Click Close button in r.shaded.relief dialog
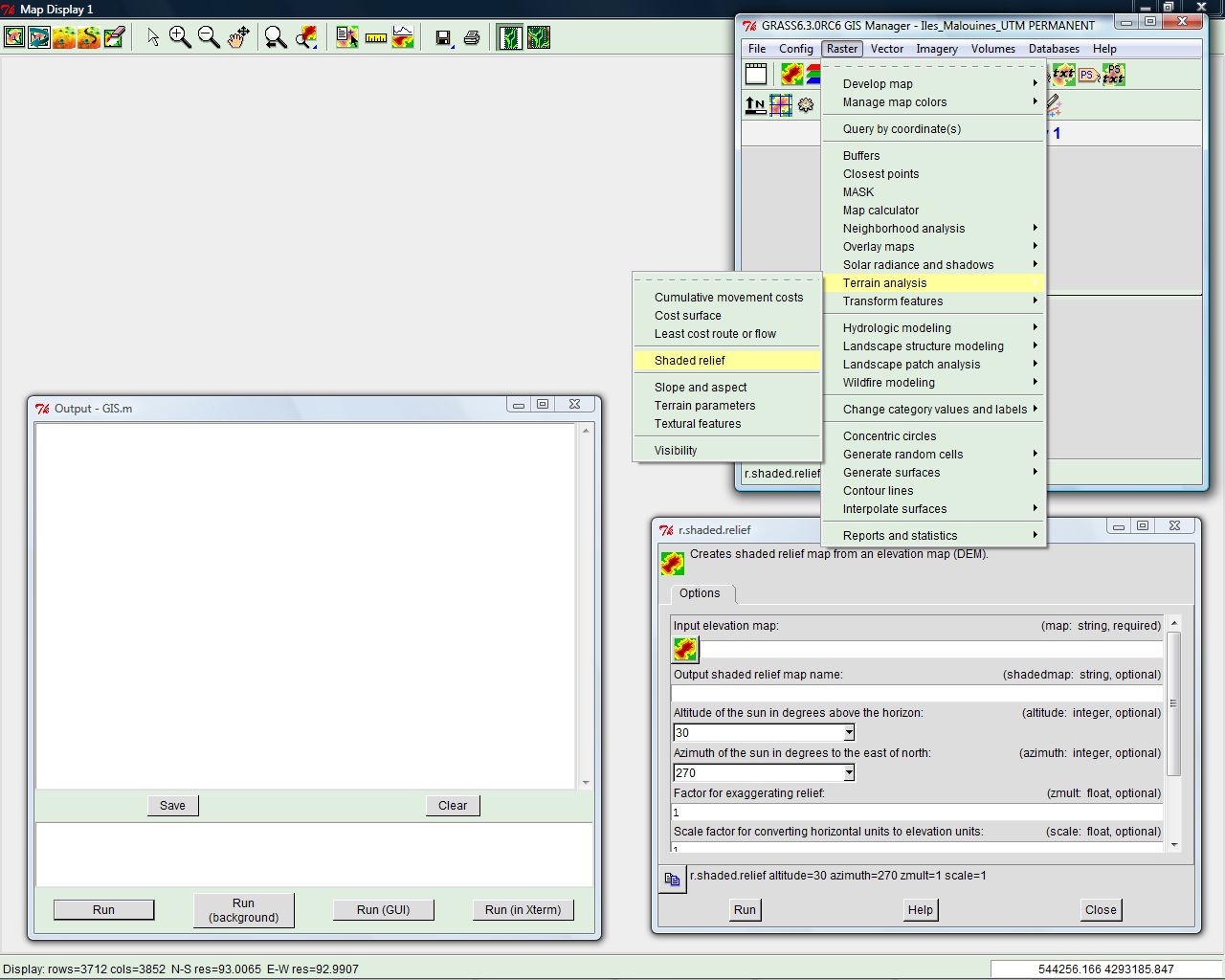The height and width of the screenshot is (980, 1225). pyautogui.click(x=1100, y=910)
